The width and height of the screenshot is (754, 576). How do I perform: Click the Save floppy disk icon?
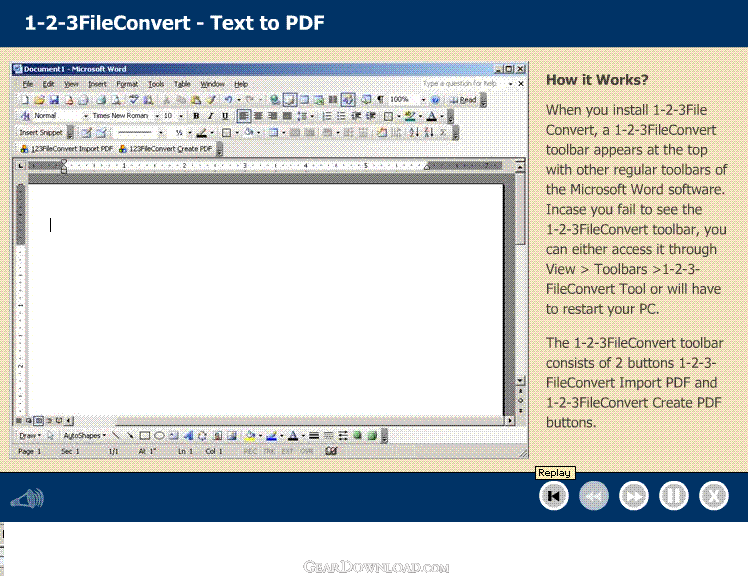[54, 100]
